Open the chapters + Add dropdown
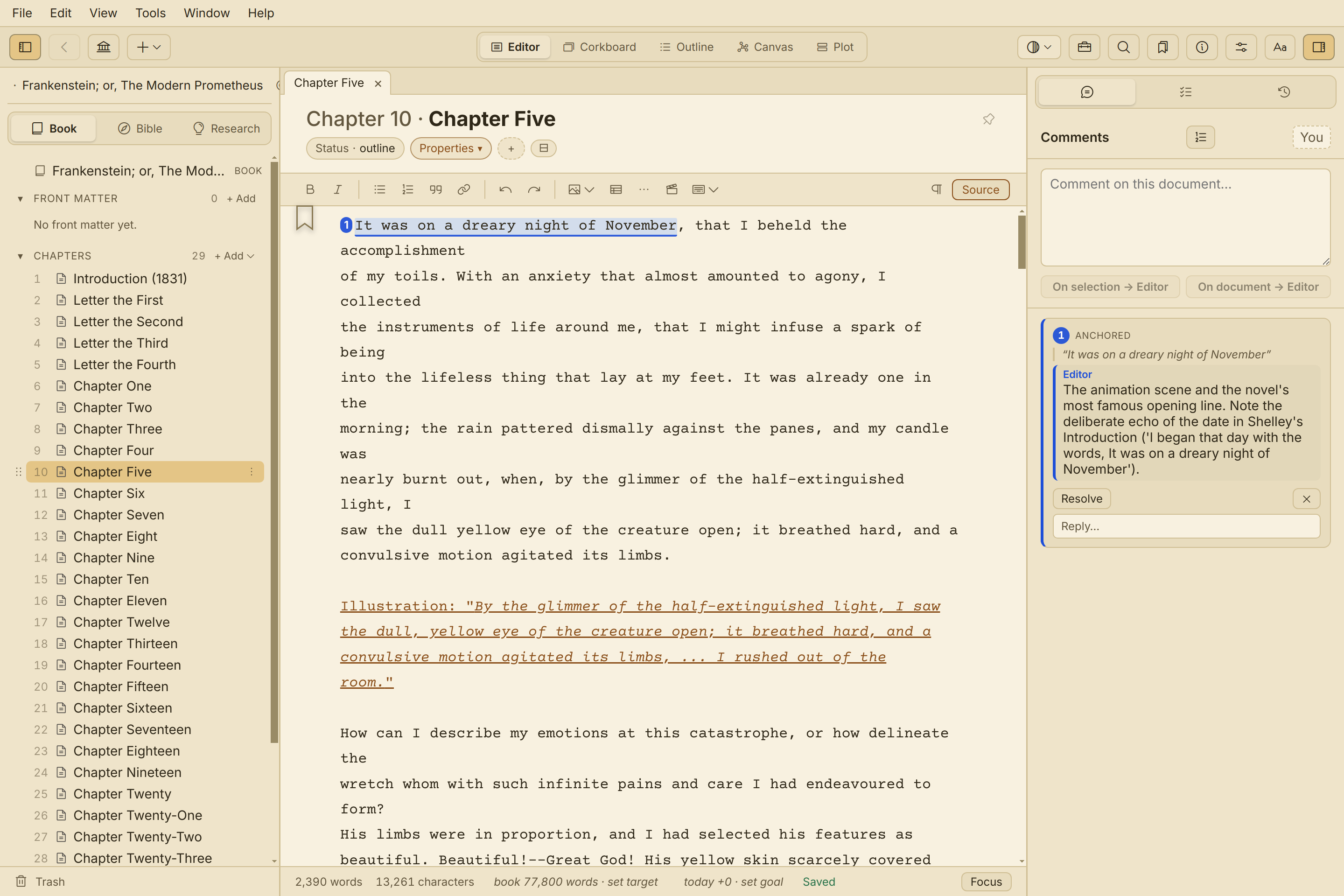Viewport: 1344px width, 896px height. point(234,256)
